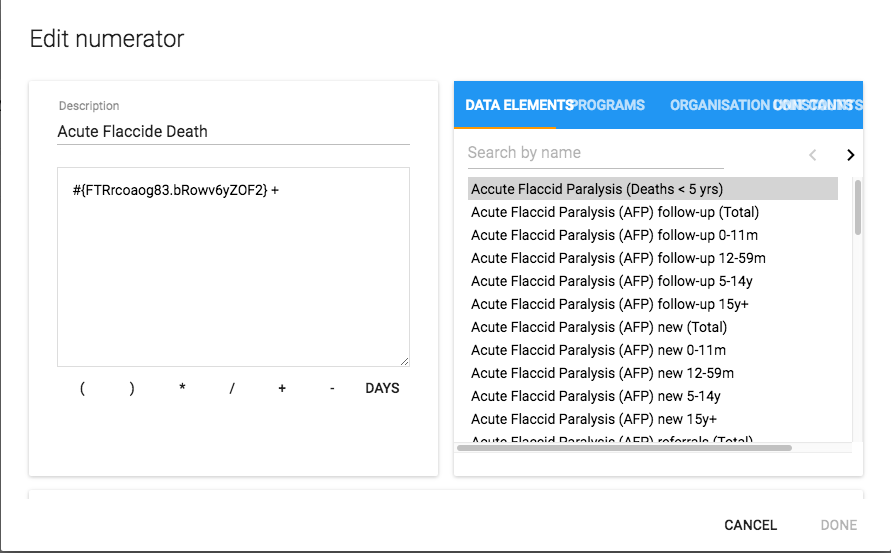Insert the minus operator
Viewport: 891px width, 553px height.
coord(332,388)
